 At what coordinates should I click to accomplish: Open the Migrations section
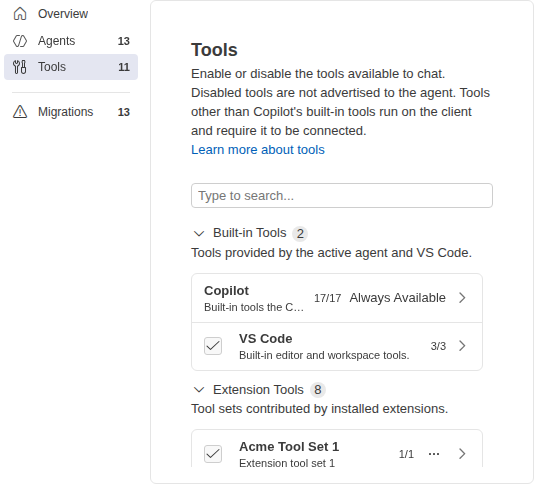click(x=71, y=112)
